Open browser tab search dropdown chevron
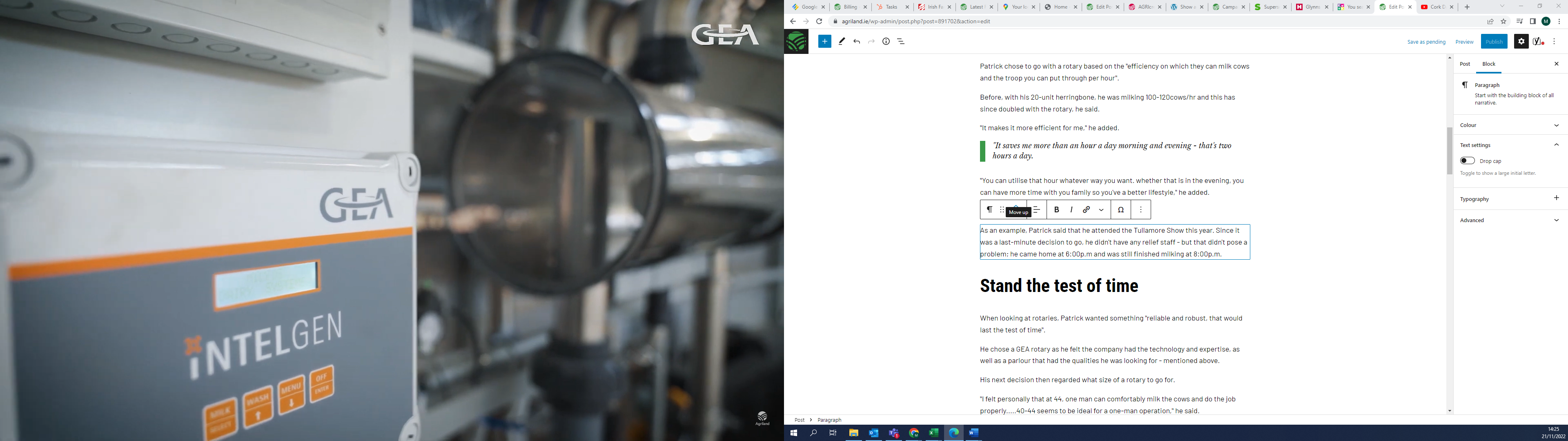Image resolution: width=1568 pixels, height=441 pixels. 1502,7
